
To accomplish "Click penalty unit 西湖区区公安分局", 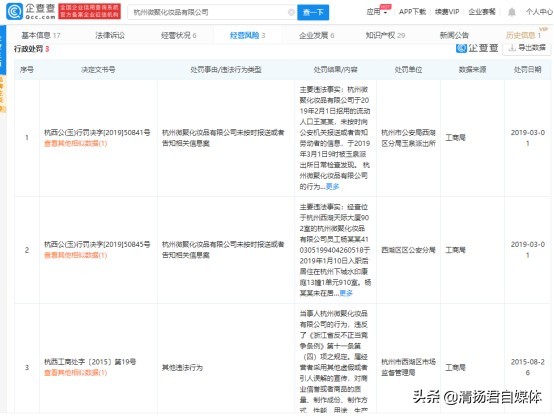I will pyautogui.click(x=408, y=250).
